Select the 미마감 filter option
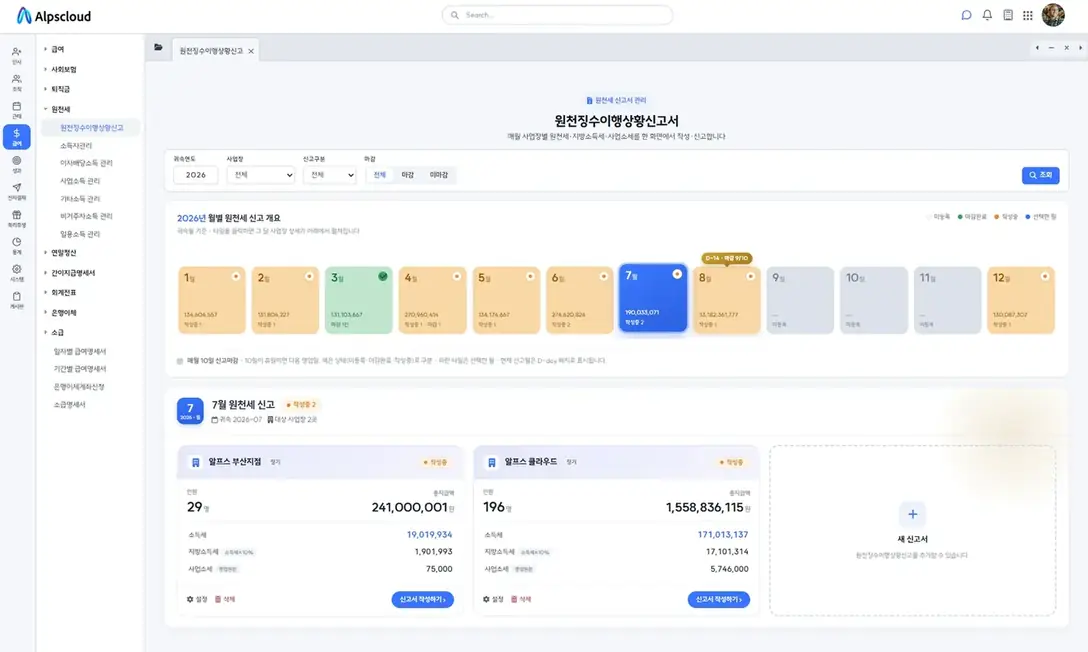Screen dimensions: 1088x652 point(439,175)
